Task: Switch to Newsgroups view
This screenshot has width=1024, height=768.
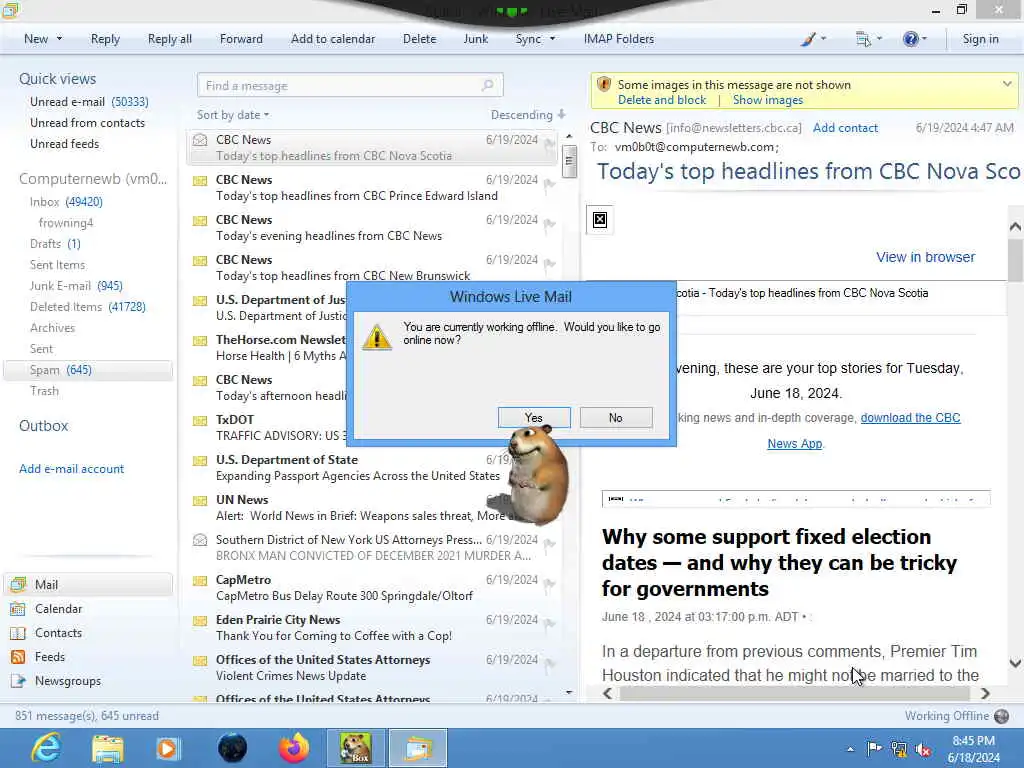Action: tap(68, 681)
